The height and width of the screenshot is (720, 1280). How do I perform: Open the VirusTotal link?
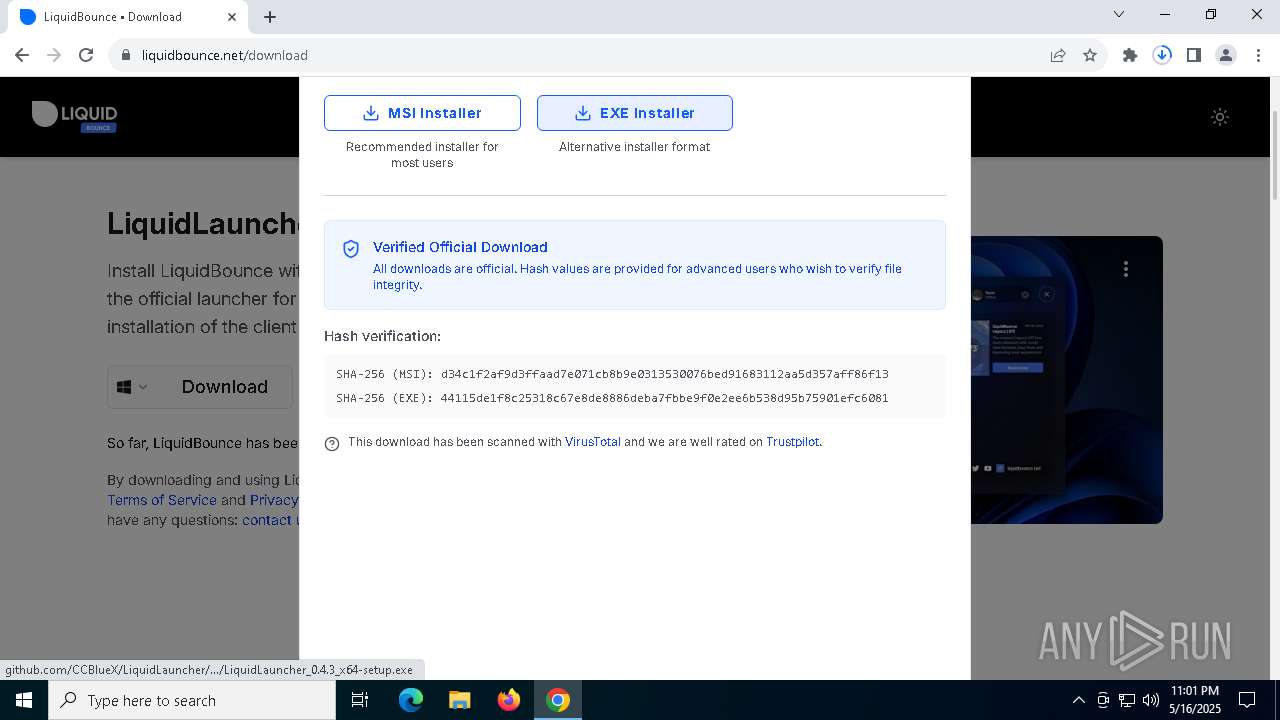pyautogui.click(x=593, y=442)
